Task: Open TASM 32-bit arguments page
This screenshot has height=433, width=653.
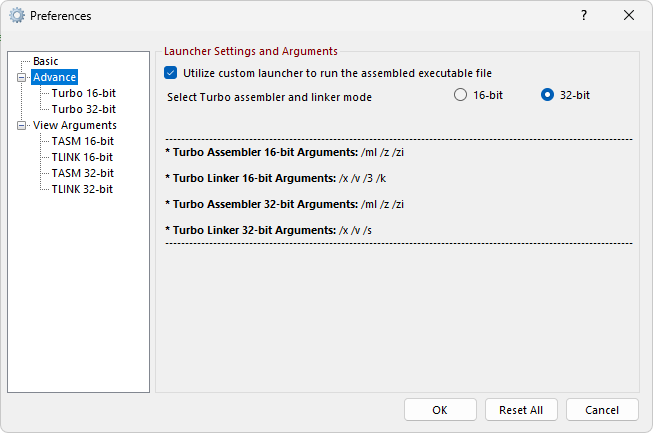Action: pyautogui.click(x=82, y=173)
